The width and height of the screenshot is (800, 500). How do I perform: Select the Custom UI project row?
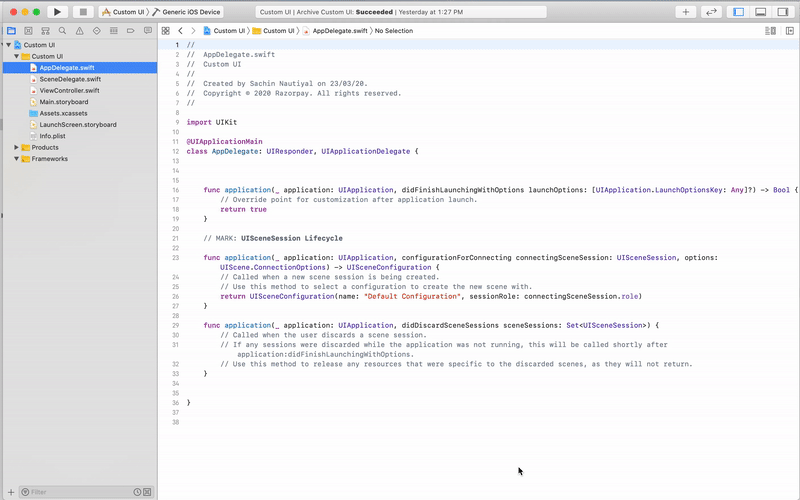80,45
